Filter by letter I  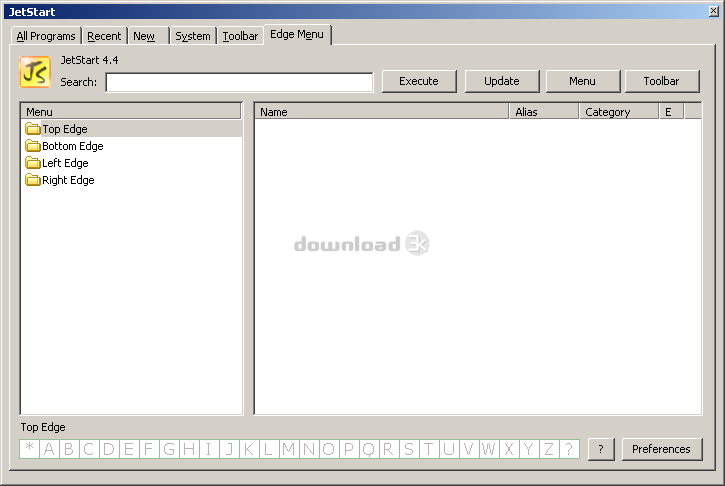pyautogui.click(x=209, y=449)
